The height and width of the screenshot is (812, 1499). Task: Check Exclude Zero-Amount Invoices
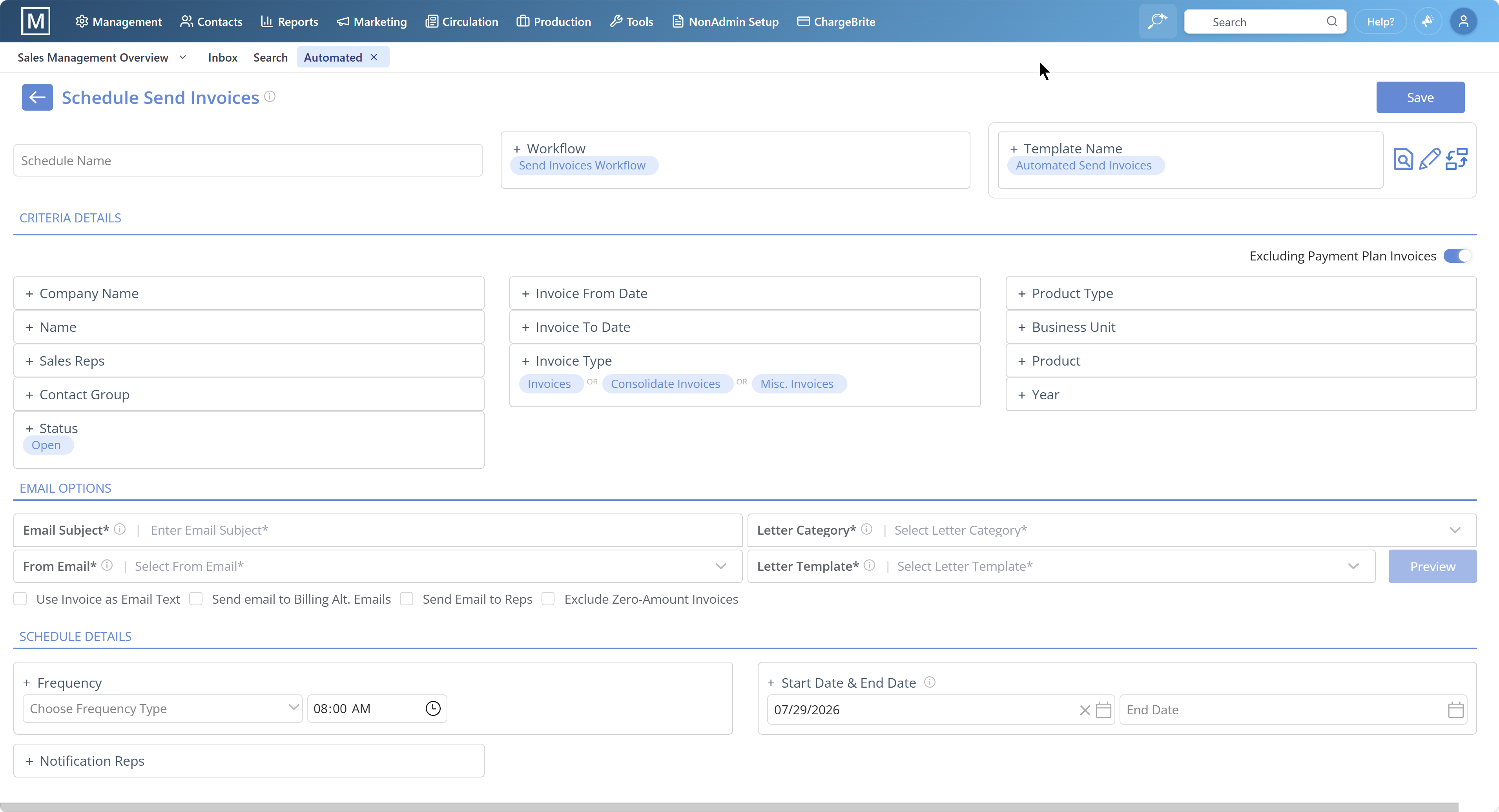coord(548,599)
